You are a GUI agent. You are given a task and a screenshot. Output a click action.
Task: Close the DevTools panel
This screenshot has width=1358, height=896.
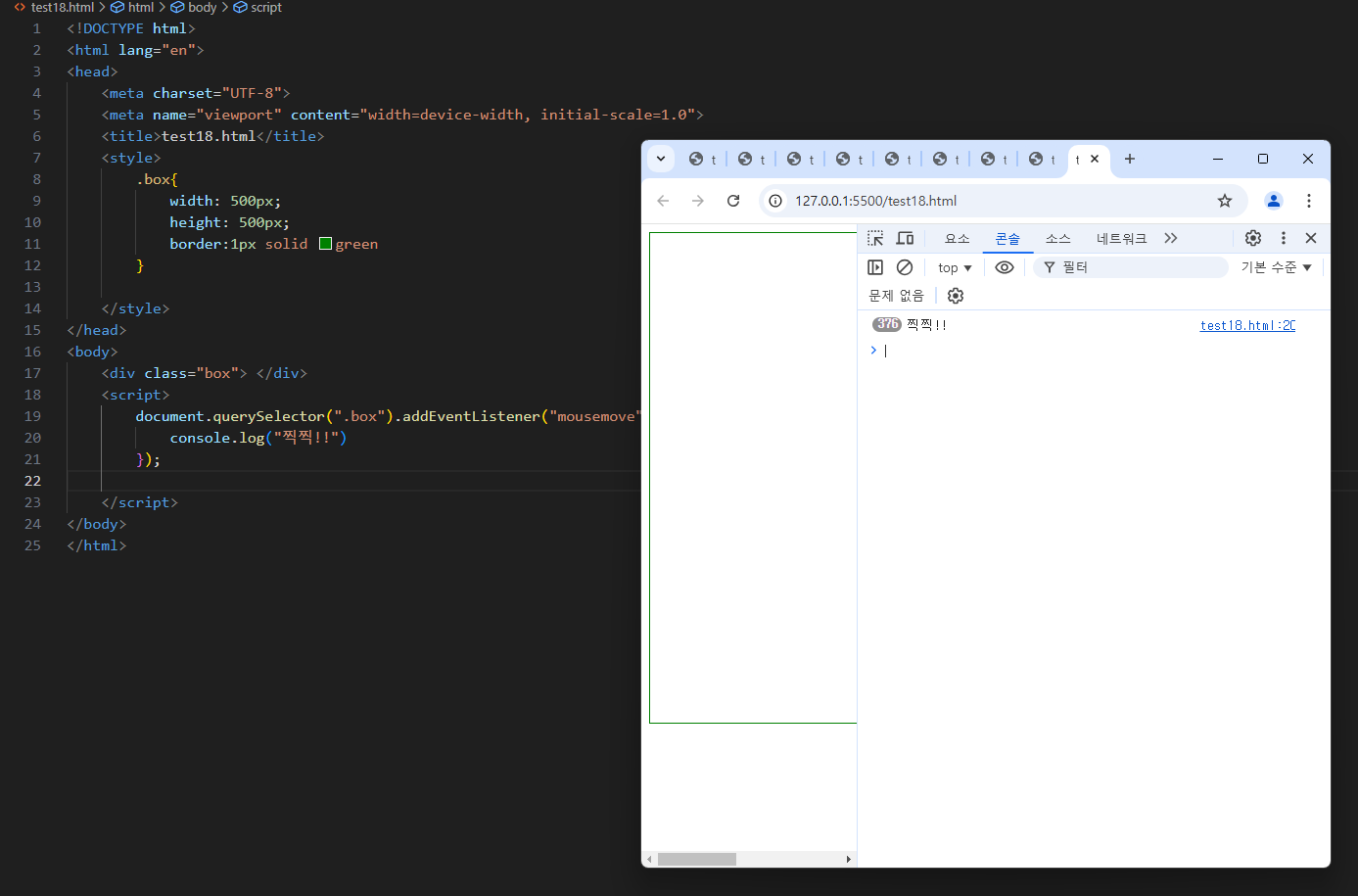click(x=1311, y=238)
